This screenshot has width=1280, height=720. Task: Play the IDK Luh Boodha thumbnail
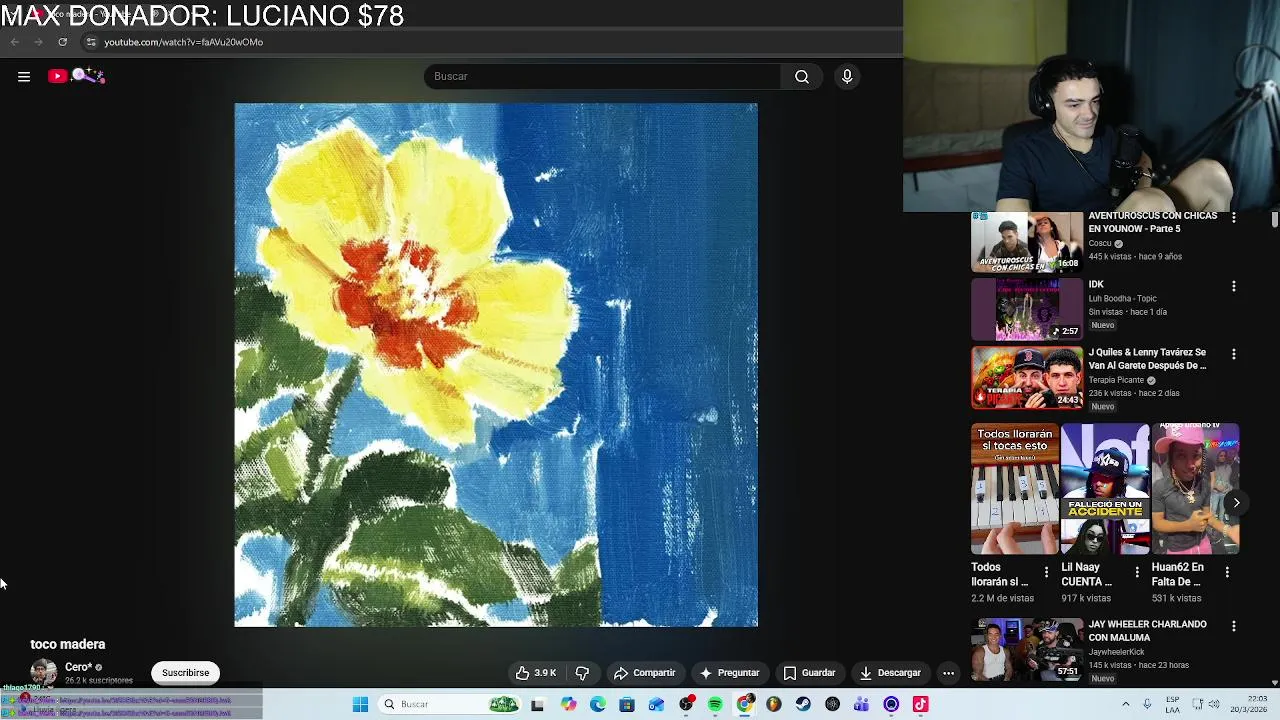tap(1027, 310)
